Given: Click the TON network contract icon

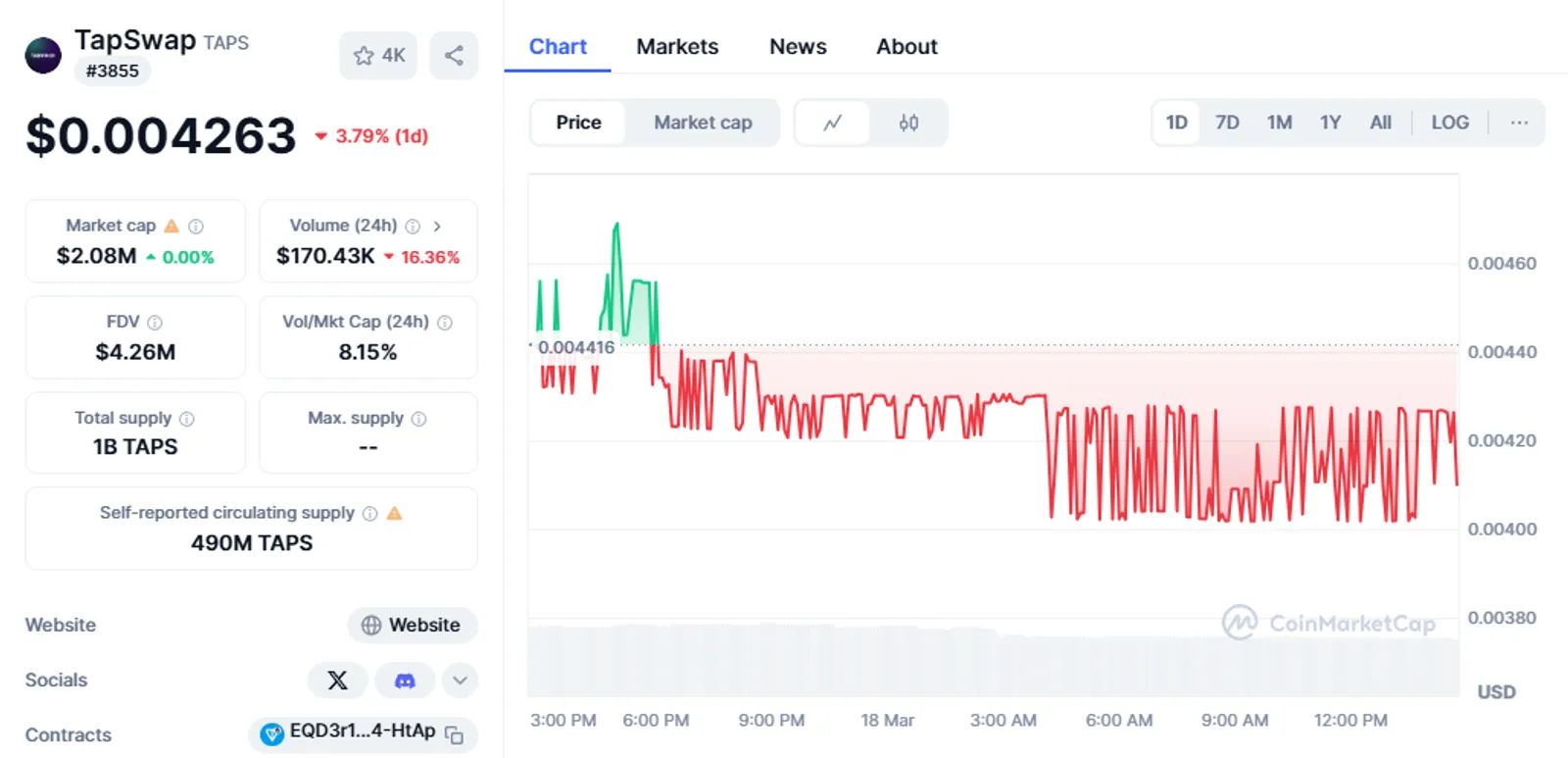Looking at the screenshot, I should 271,733.
